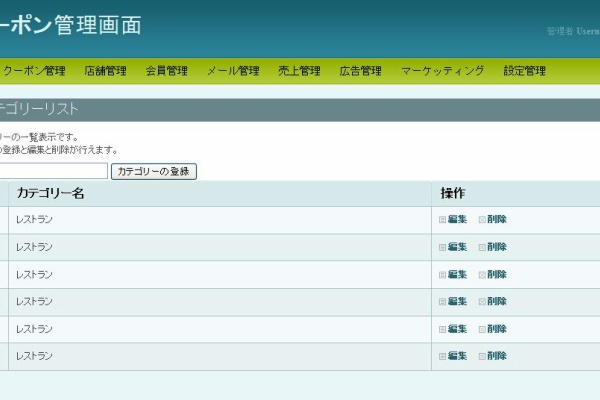The width and height of the screenshot is (600, 400).
Task: Click delete icon in fifth レストラン row
Action: click(482, 329)
